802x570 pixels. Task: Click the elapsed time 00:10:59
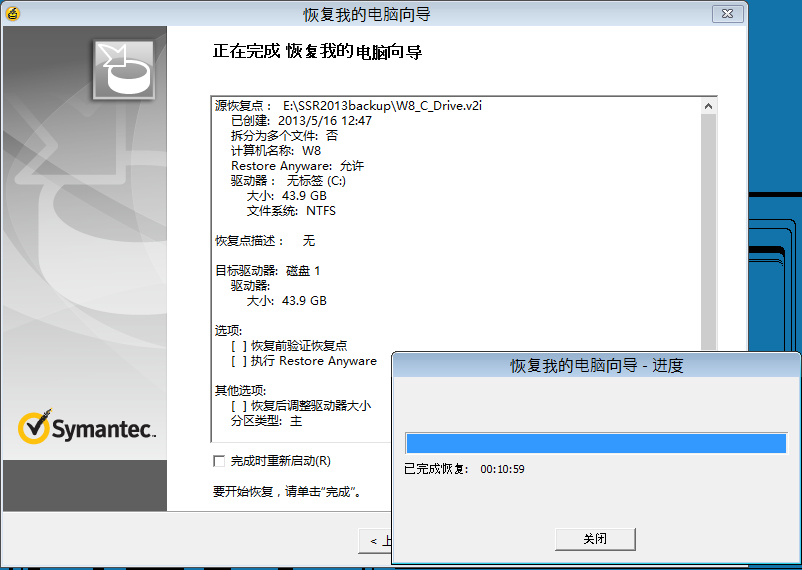point(502,469)
